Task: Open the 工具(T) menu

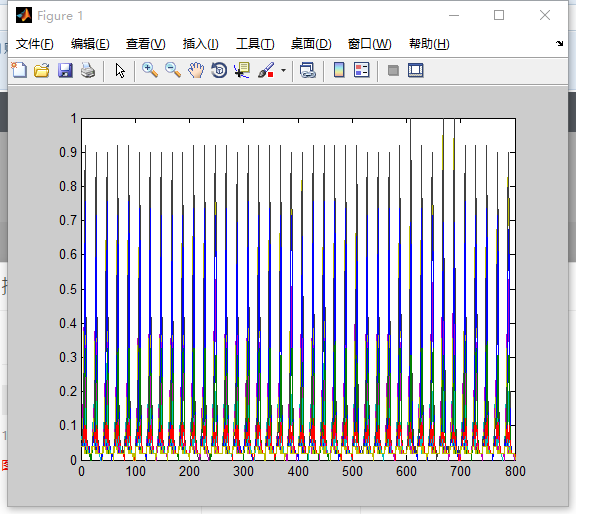Action: (x=255, y=44)
